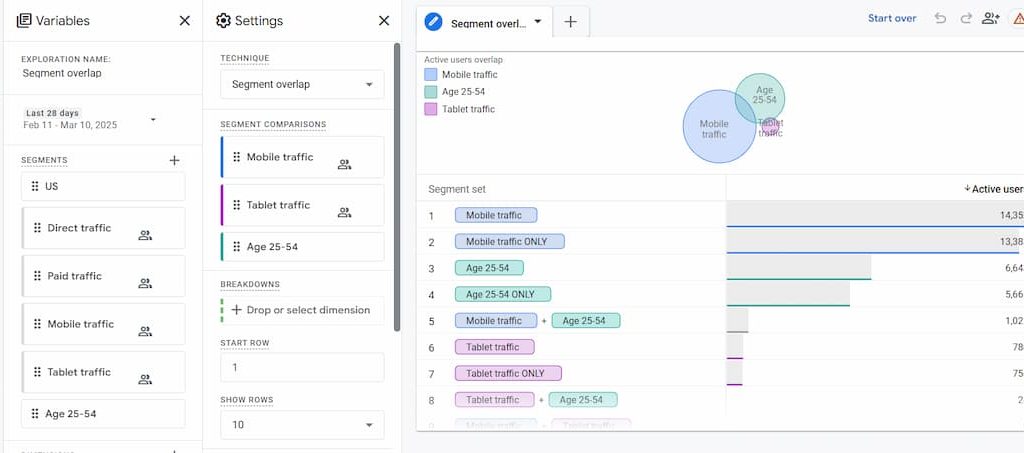Close the Settings panel
Screen dimensions: 1024x453
pyautogui.click(x=384, y=20)
